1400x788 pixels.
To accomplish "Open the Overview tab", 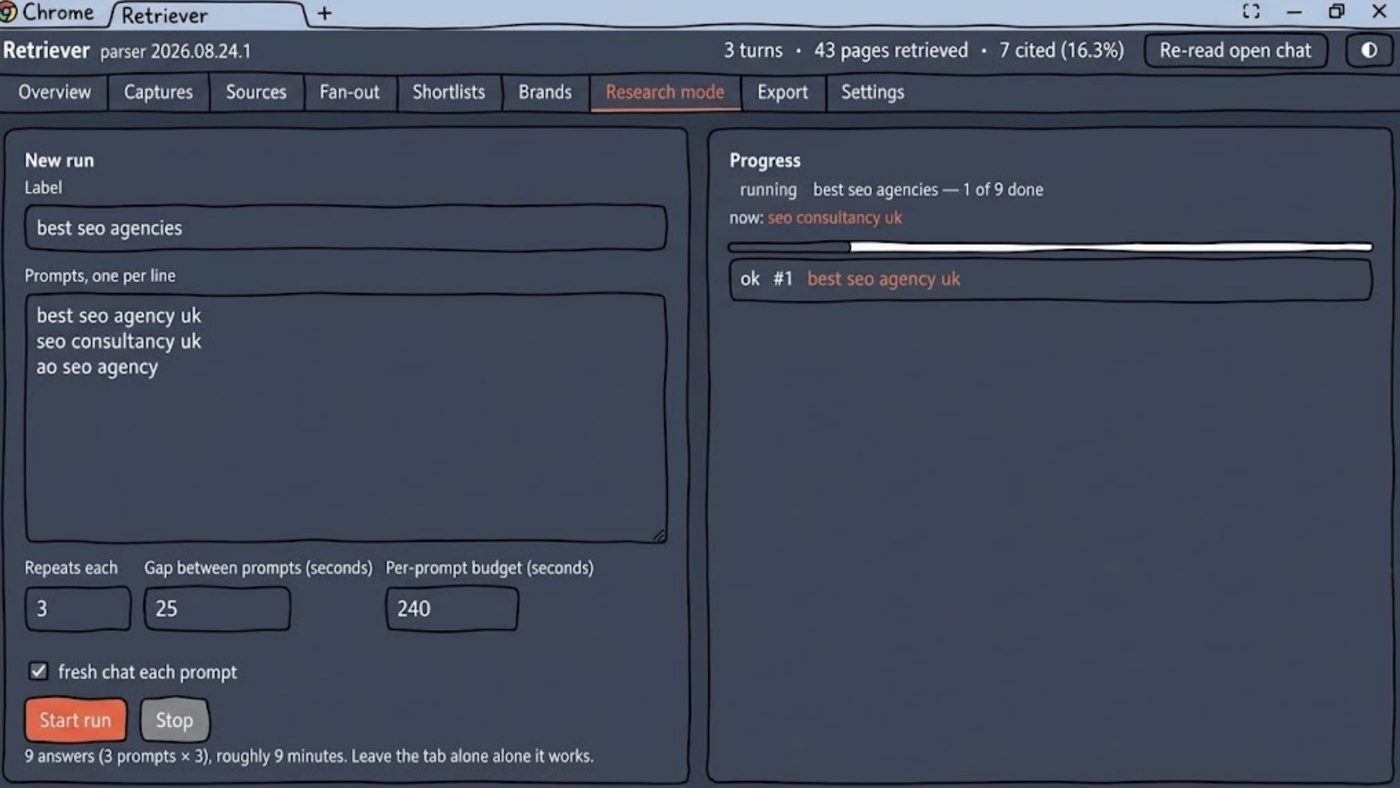I will tap(55, 92).
